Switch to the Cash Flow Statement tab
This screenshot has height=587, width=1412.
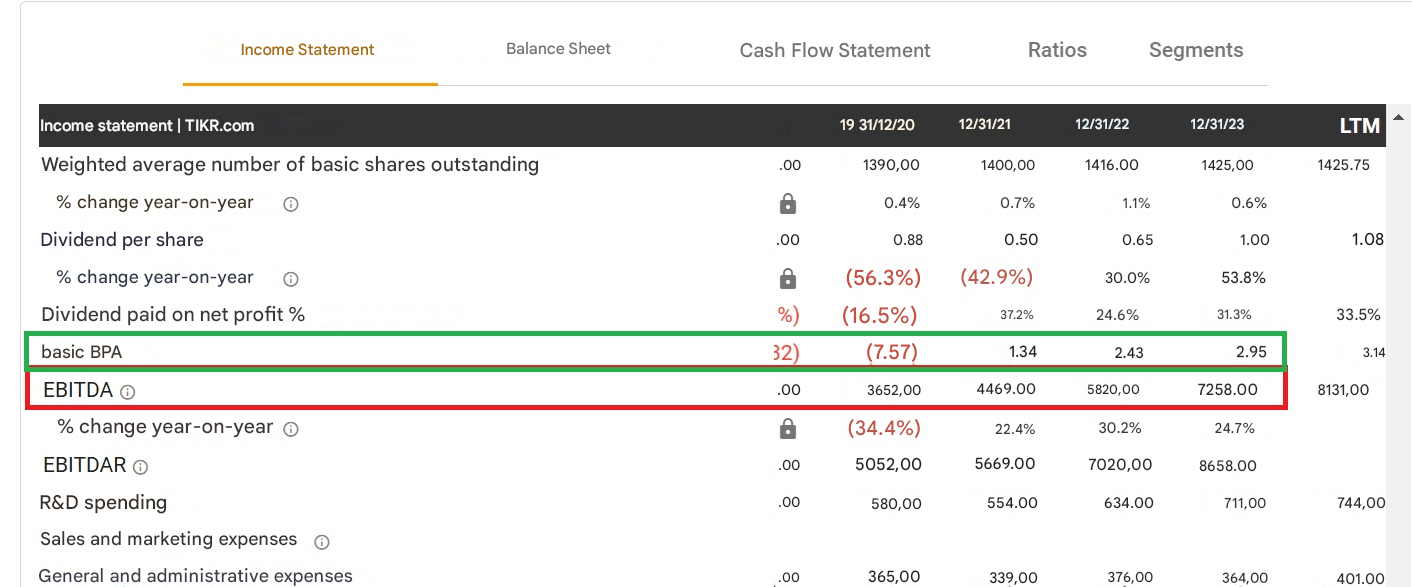point(835,51)
